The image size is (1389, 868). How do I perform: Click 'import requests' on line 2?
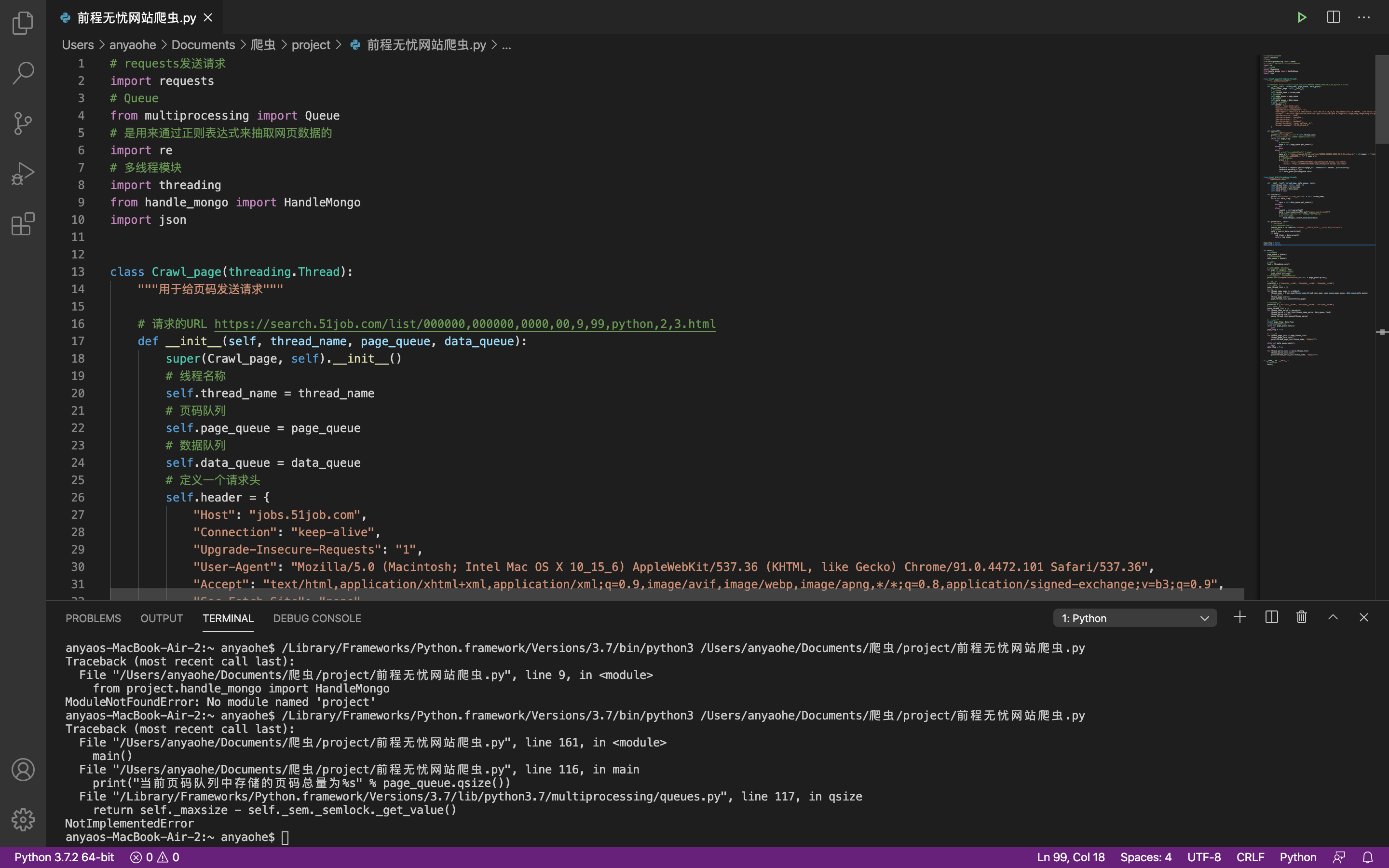162,81
